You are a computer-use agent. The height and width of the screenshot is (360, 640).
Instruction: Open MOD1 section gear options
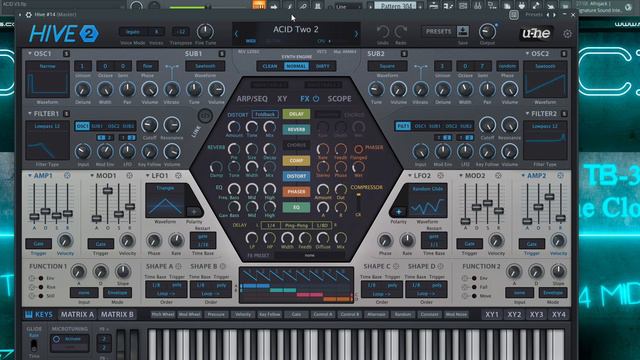coord(129,176)
